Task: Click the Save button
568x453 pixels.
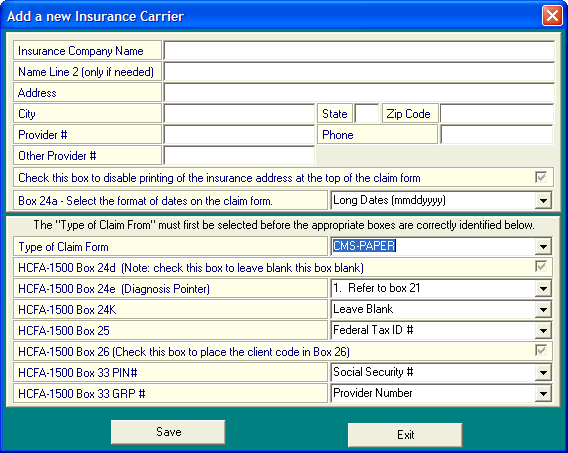Action: 168,432
